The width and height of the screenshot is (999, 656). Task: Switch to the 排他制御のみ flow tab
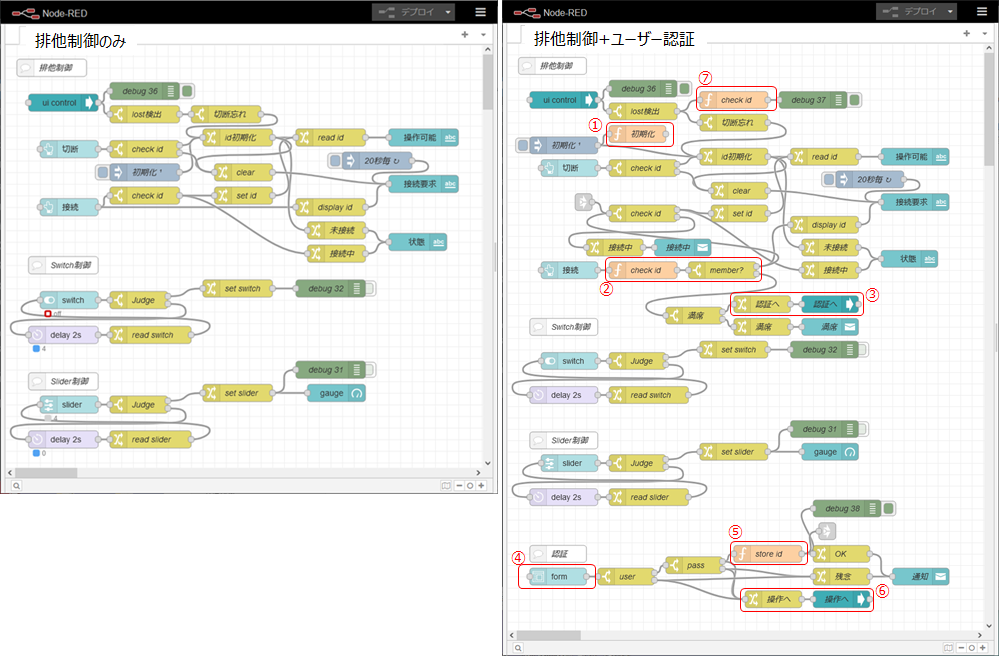80,38
